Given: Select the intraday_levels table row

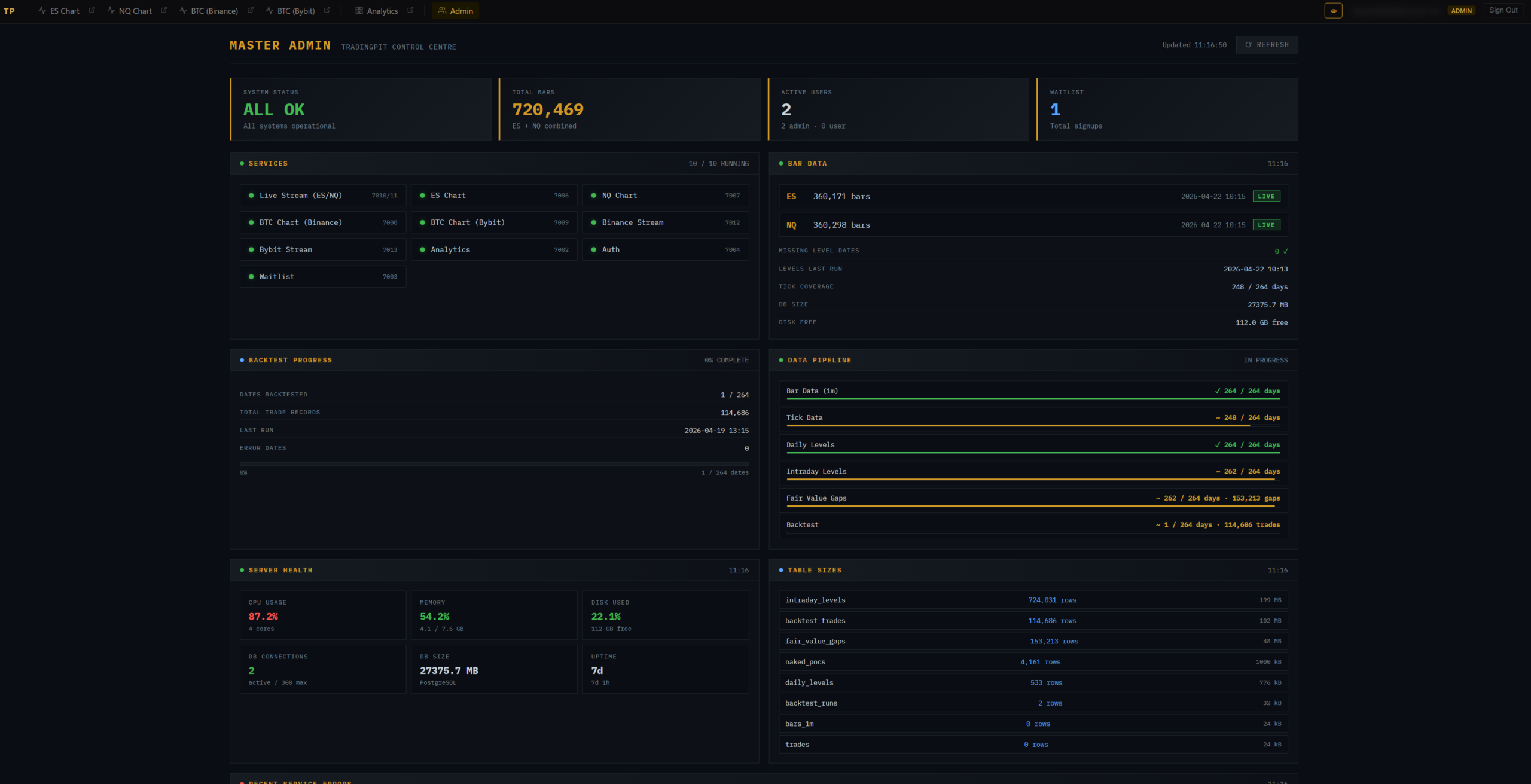Looking at the screenshot, I should click(1033, 600).
